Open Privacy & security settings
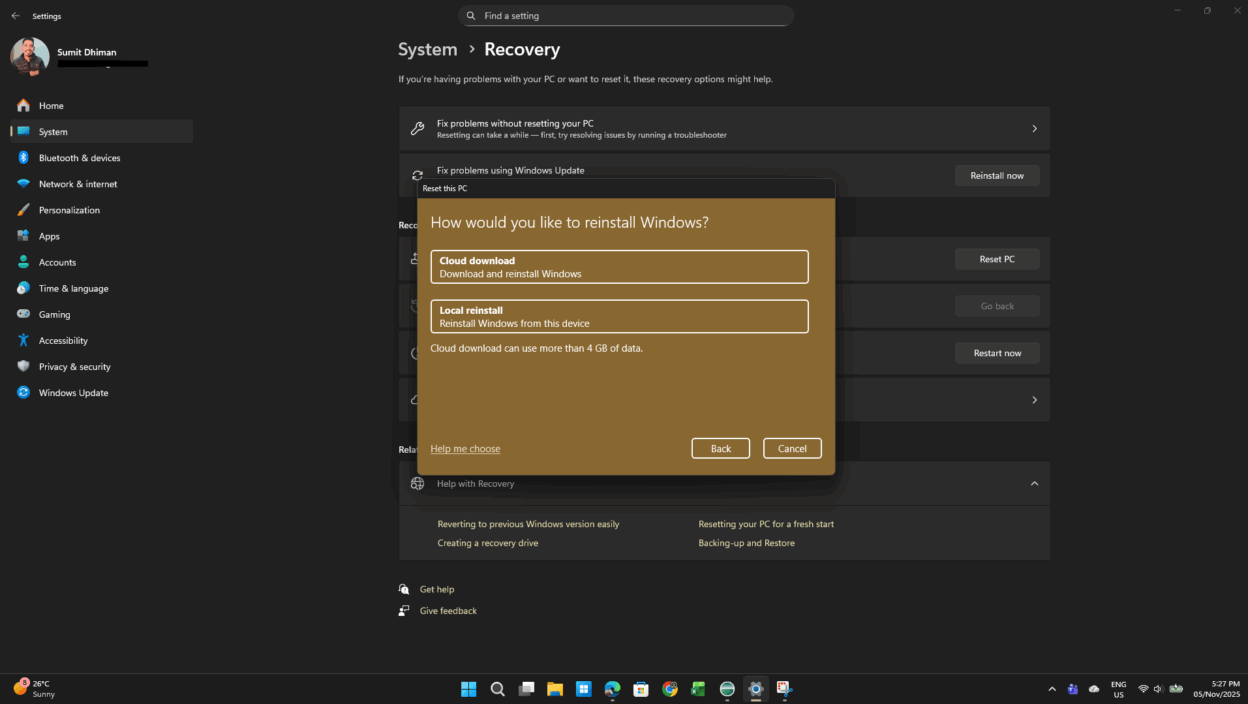This screenshot has width=1248, height=704. (101, 366)
